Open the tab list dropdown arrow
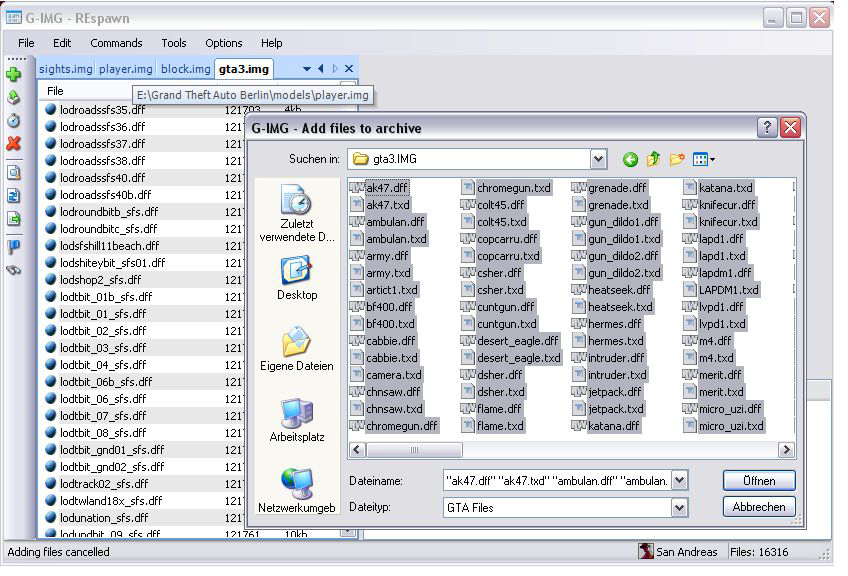The image size is (848, 576). click(307, 69)
